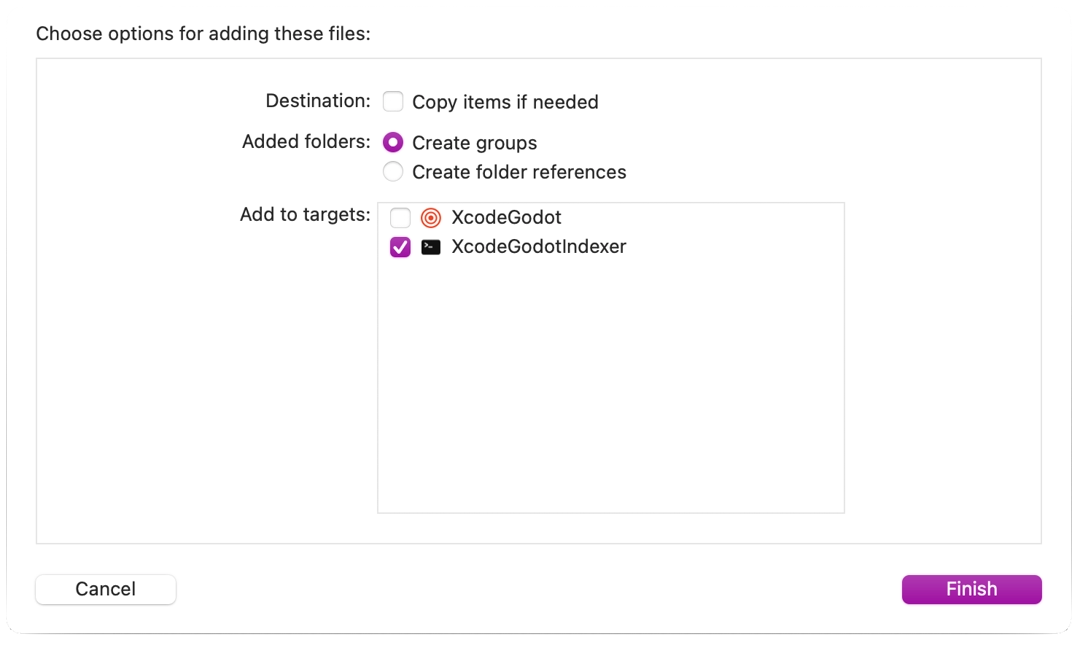
Task: Uncheck the XcodeGodotIndexer target checkbox
Action: pos(400,247)
